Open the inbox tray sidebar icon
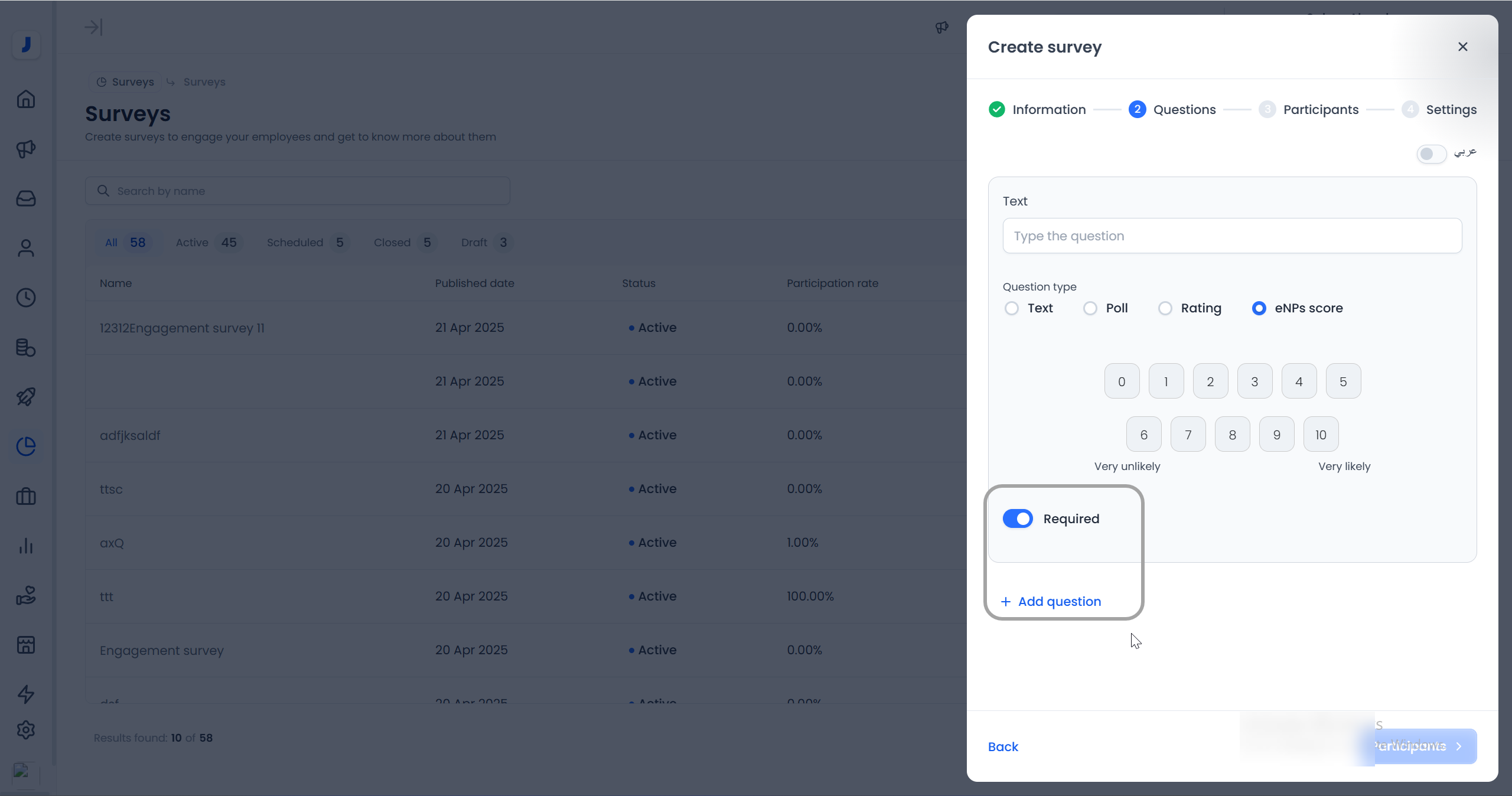Screen dimensions: 1512x796 tap(26, 198)
